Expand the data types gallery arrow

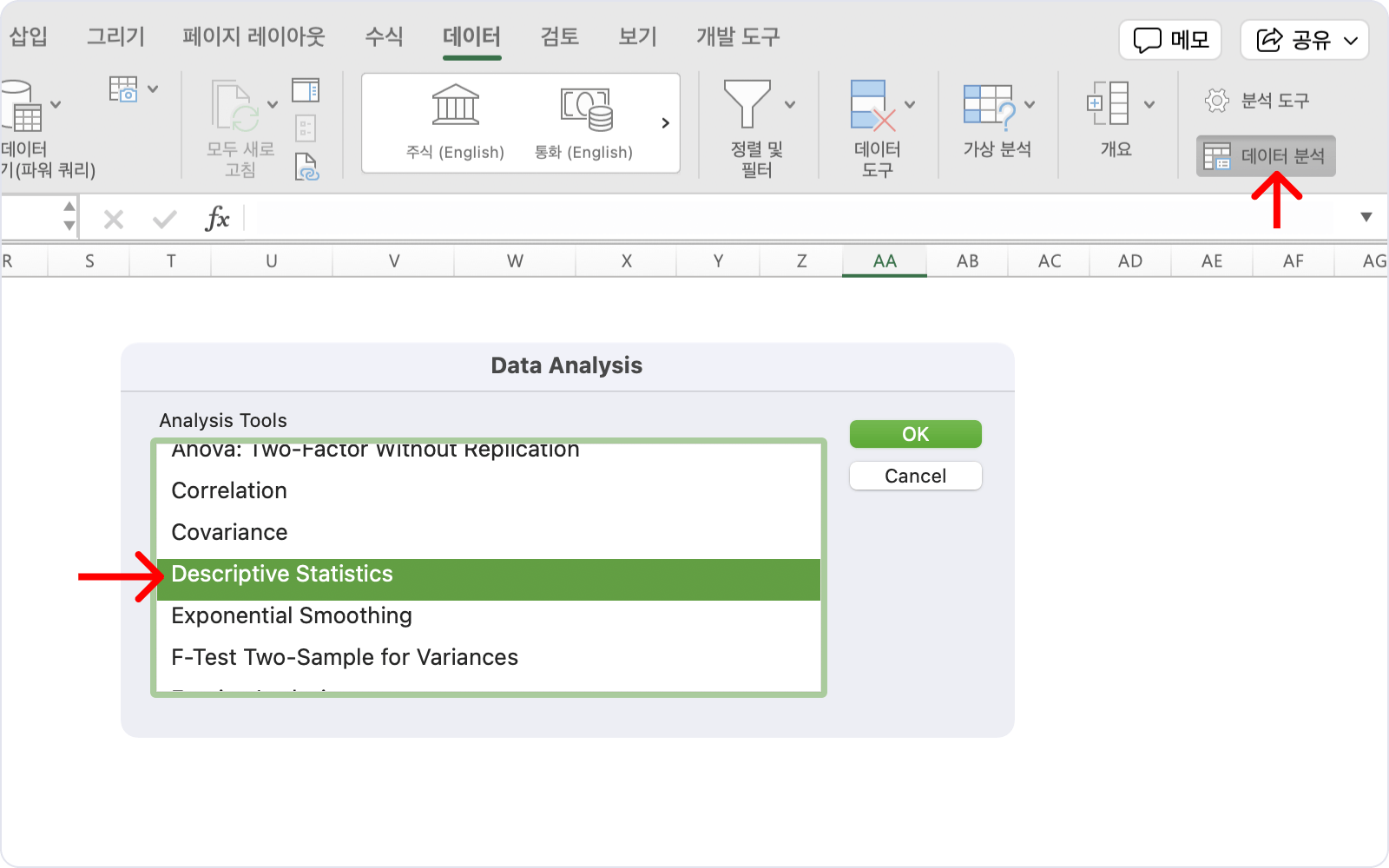click(x=665, y=123)
